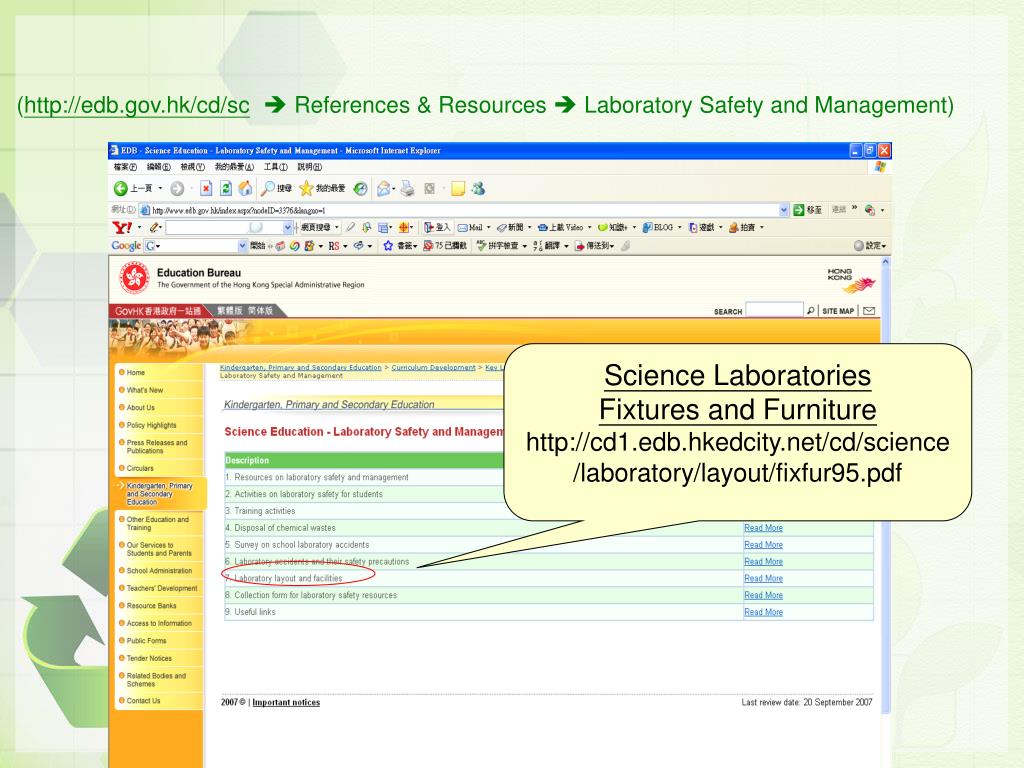Click the Yahoo! Y! logo on toolbar
Screen dimensions: 1024x768
122,227
